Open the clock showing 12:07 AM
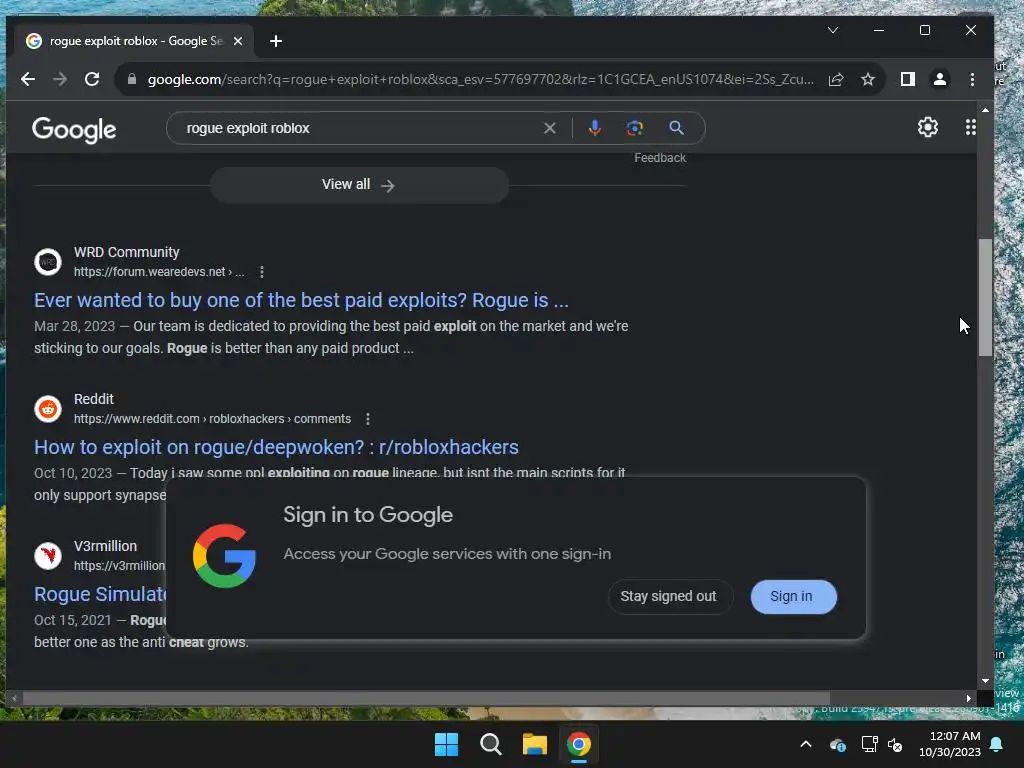 [x=950, y=744]
